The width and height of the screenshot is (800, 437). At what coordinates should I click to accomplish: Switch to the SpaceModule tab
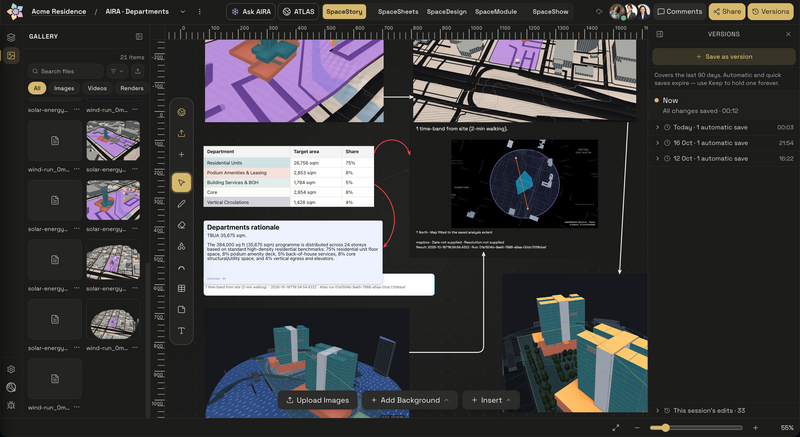coord(496,11)
